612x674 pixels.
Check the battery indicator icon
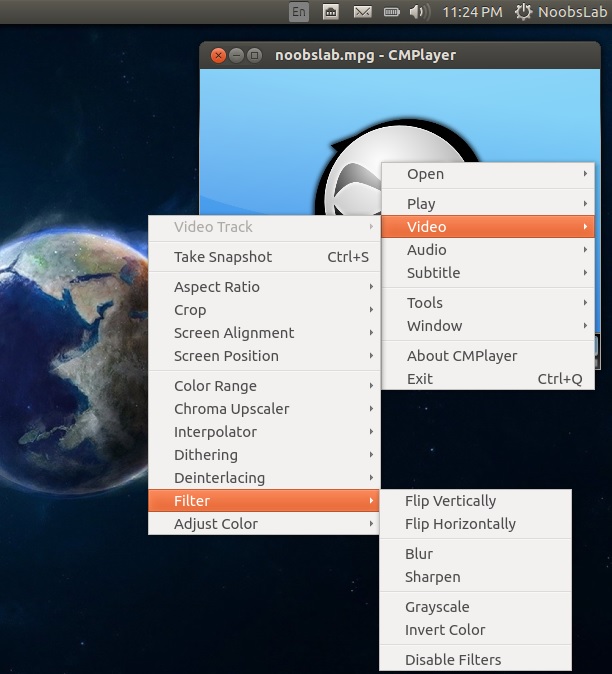pos(392,12)
